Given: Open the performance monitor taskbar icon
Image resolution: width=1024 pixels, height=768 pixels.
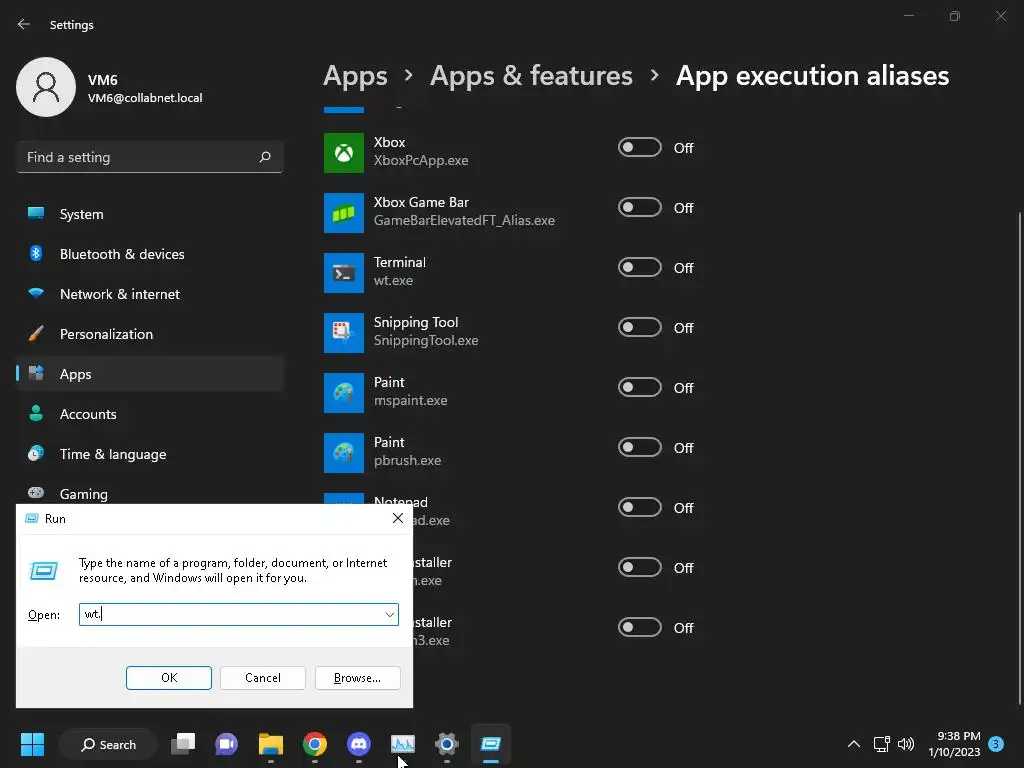Looking at the screenshot, I should pyautogui.click(x=402, y=744).
